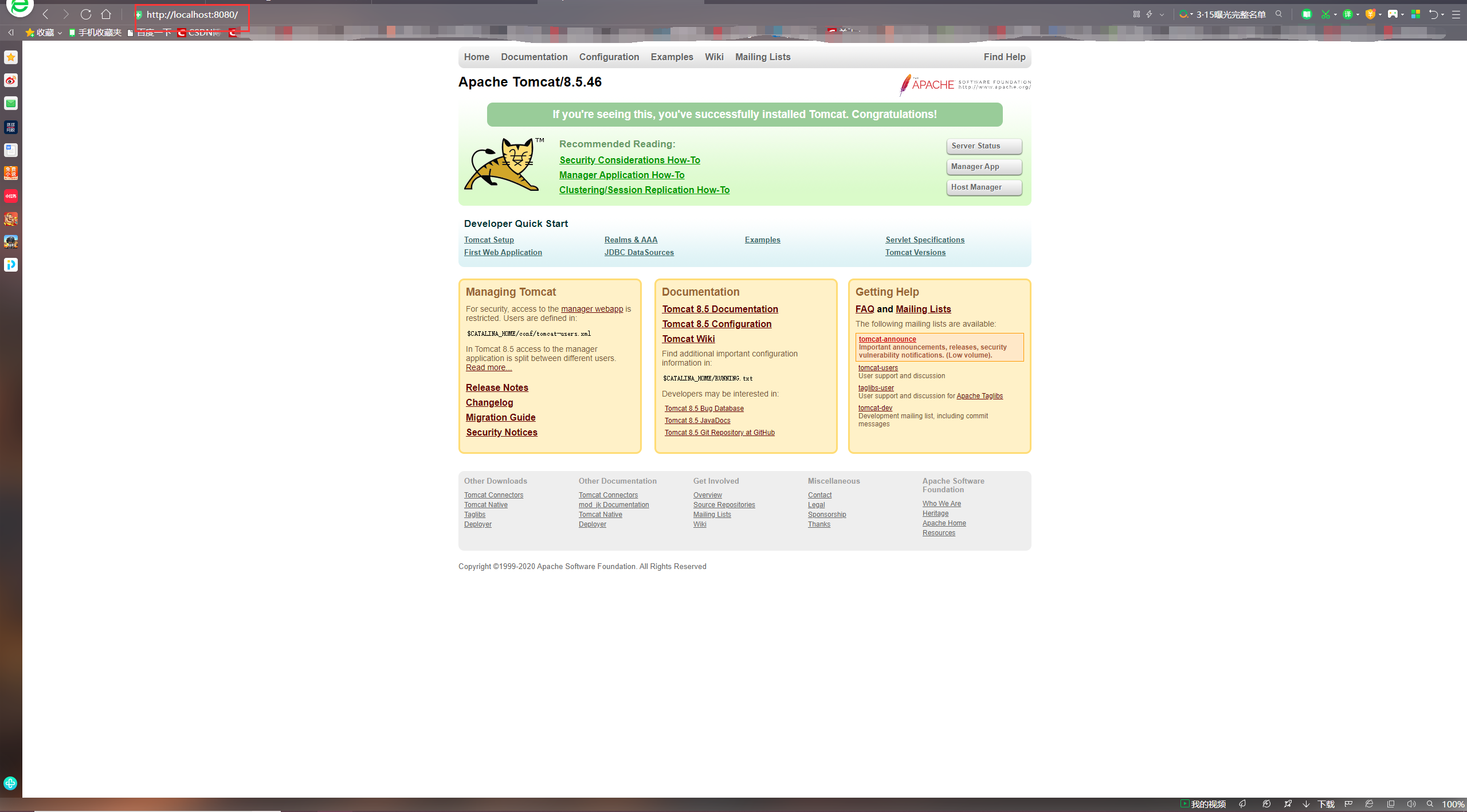Viewport: 1467px width, 812px height.
Task: Click the 100% zoom level control
Action: pos(1453,804)
